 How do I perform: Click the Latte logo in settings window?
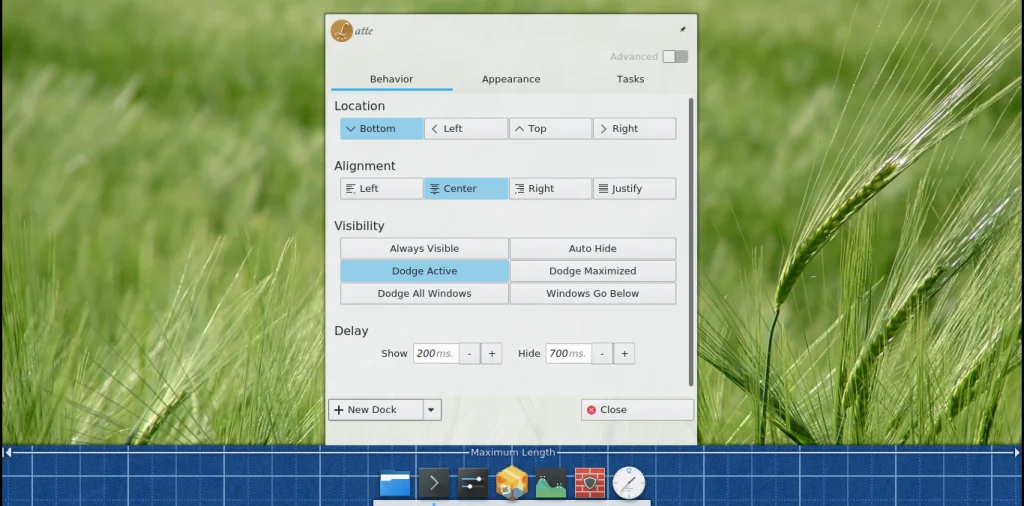click(342, 31)
